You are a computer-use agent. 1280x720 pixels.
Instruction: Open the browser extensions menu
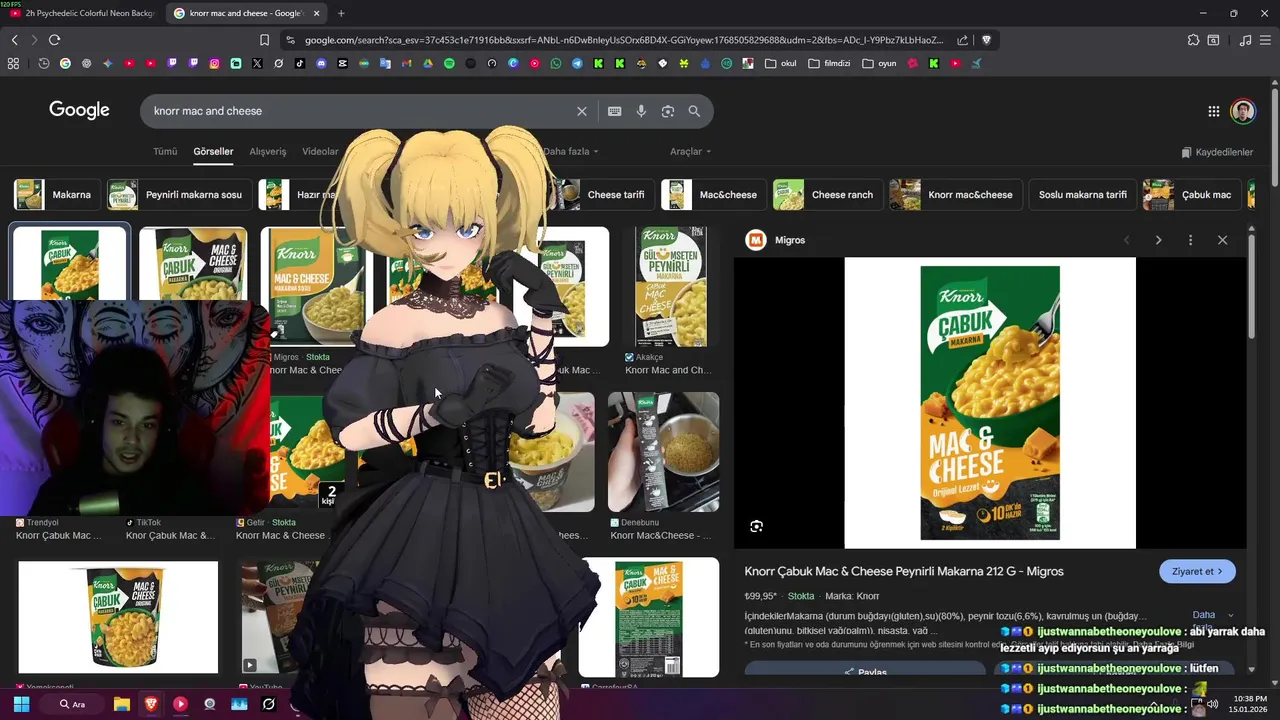click(1193, 40)
